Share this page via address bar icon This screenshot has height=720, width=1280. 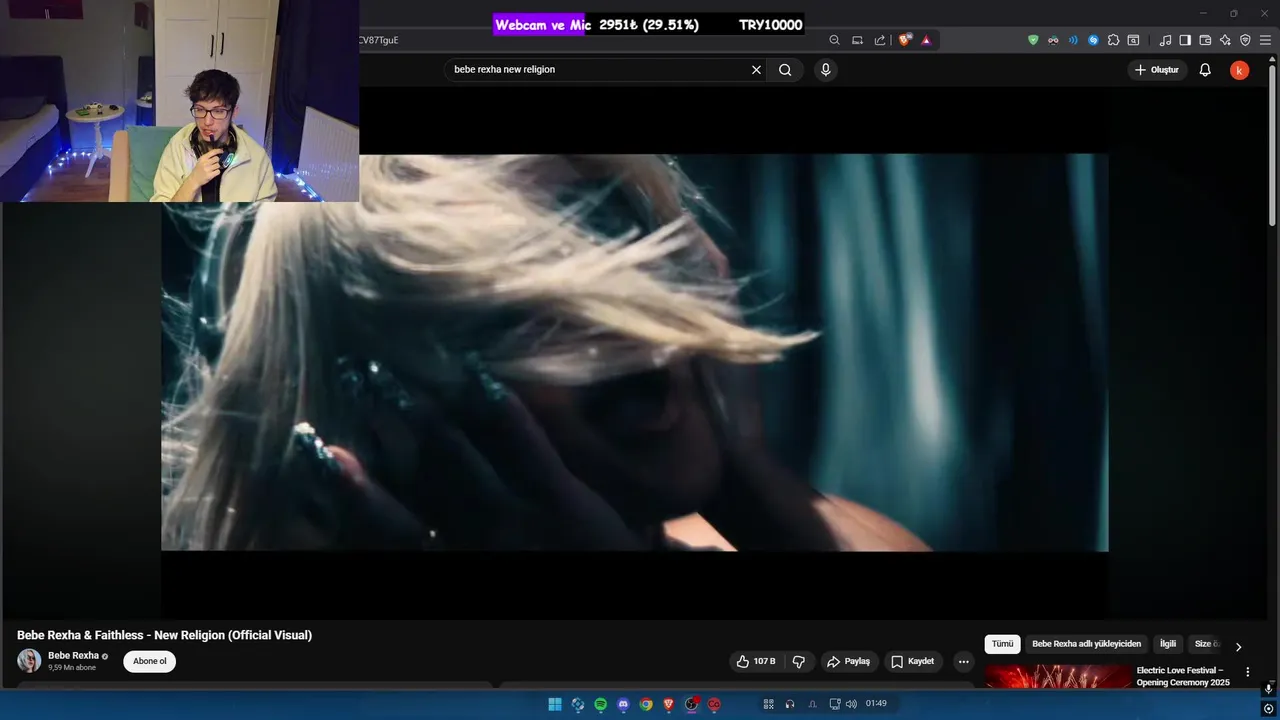880,40
